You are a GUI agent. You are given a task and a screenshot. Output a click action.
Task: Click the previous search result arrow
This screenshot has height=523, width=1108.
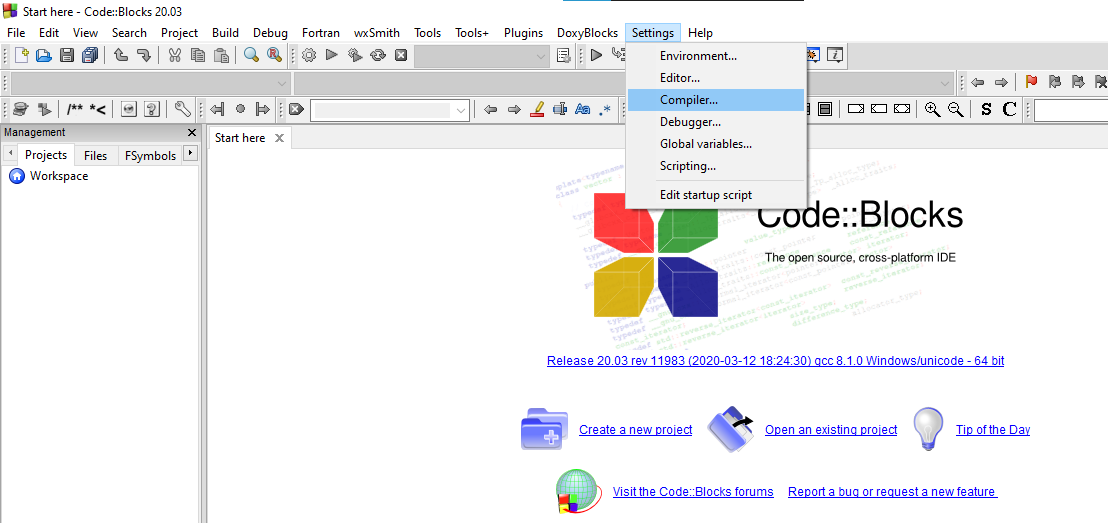tap(490, 110)
